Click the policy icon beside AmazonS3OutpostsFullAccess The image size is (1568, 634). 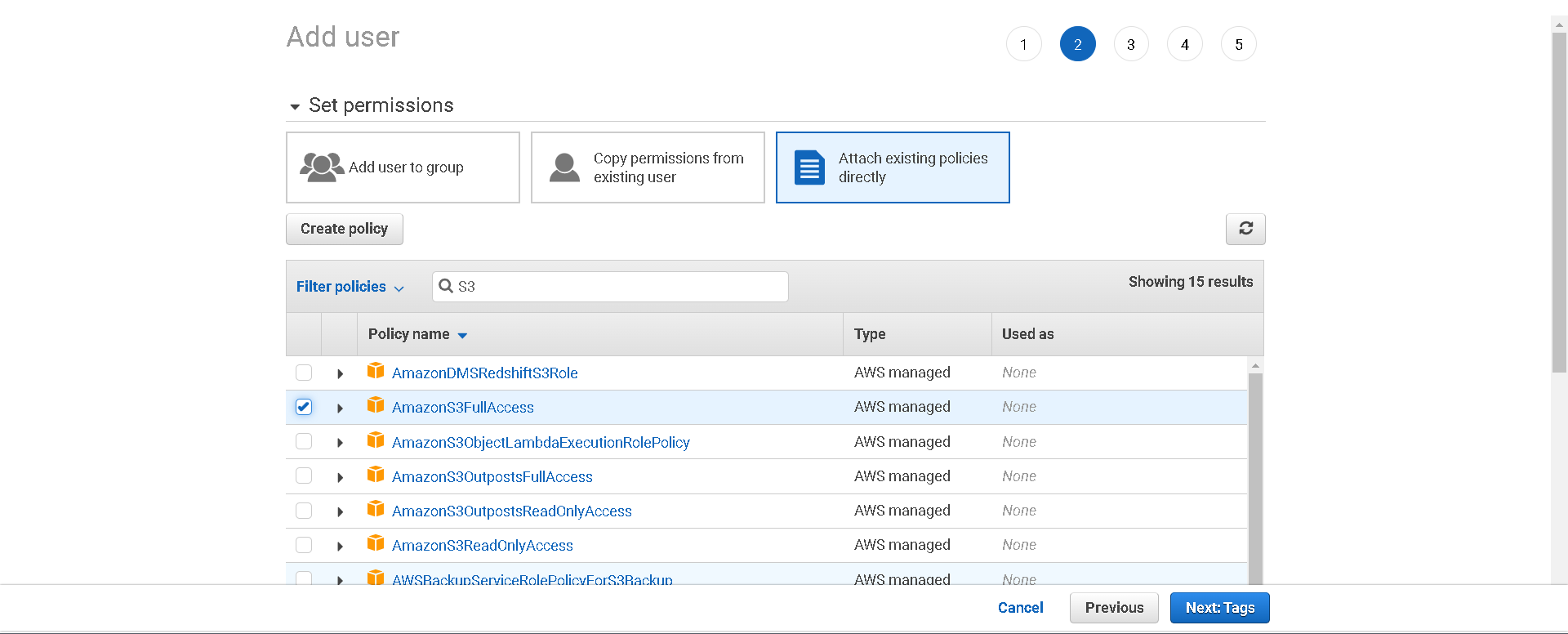[x=376, y=475]
